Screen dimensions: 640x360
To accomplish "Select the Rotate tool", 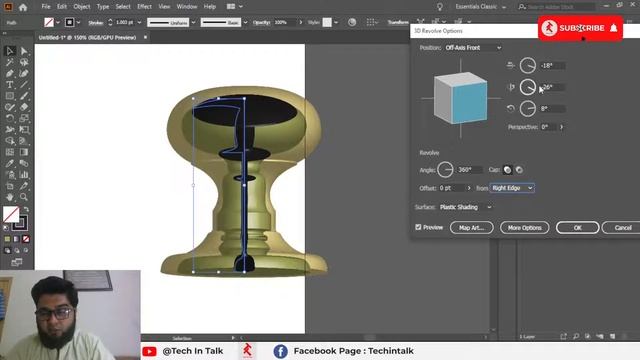I will 10,118.
